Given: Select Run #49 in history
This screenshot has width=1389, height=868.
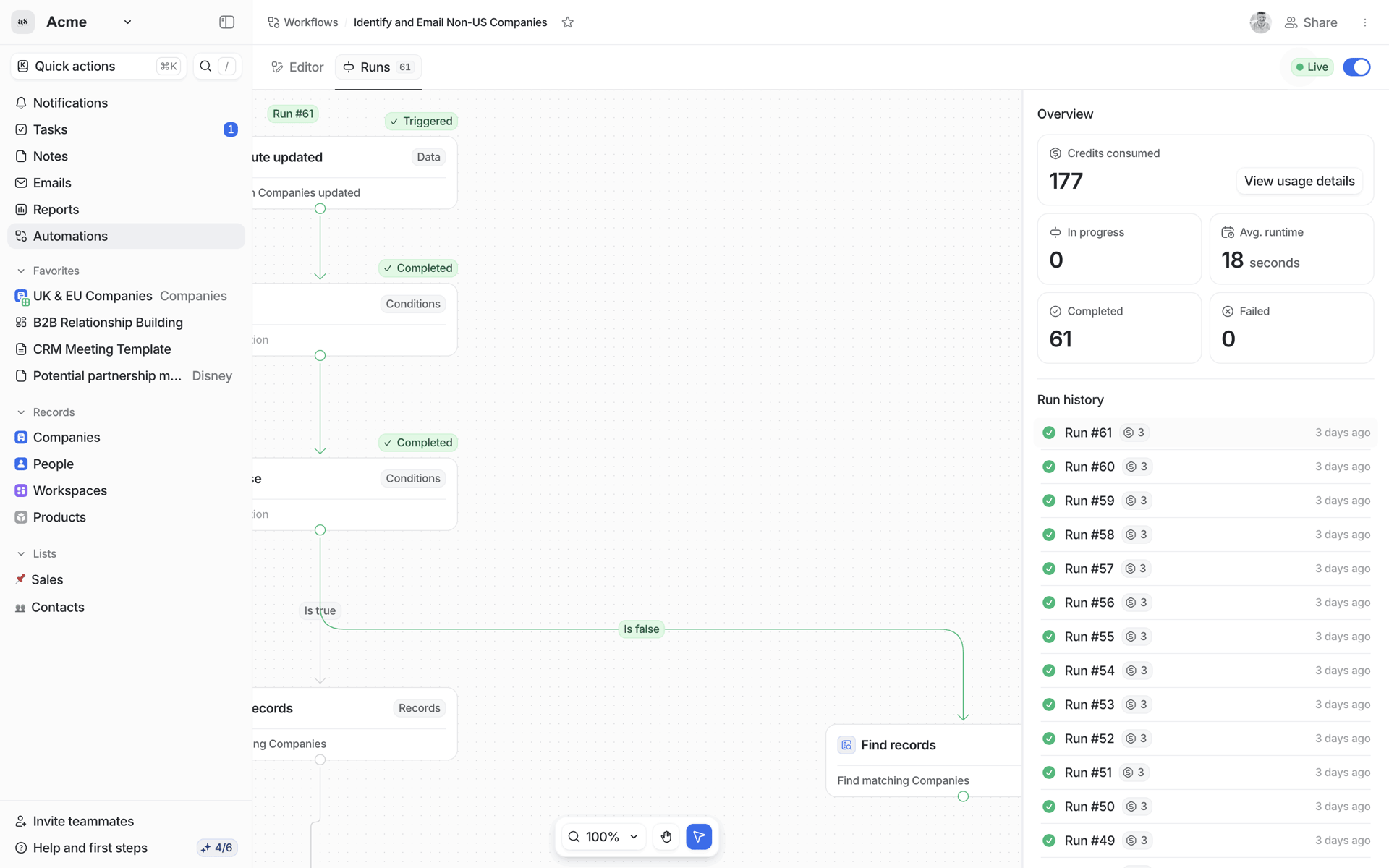Looking at the screenshot, I should pos(1205,841).
